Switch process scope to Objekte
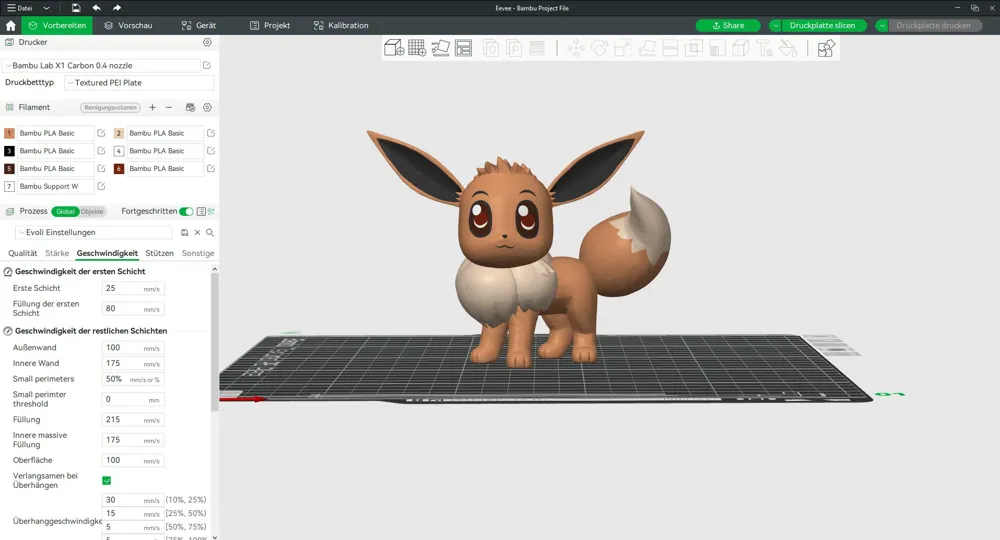Image resolution: width=1000 pixels, height=540 pixels. pyautogui.click(x=92, y=212)
